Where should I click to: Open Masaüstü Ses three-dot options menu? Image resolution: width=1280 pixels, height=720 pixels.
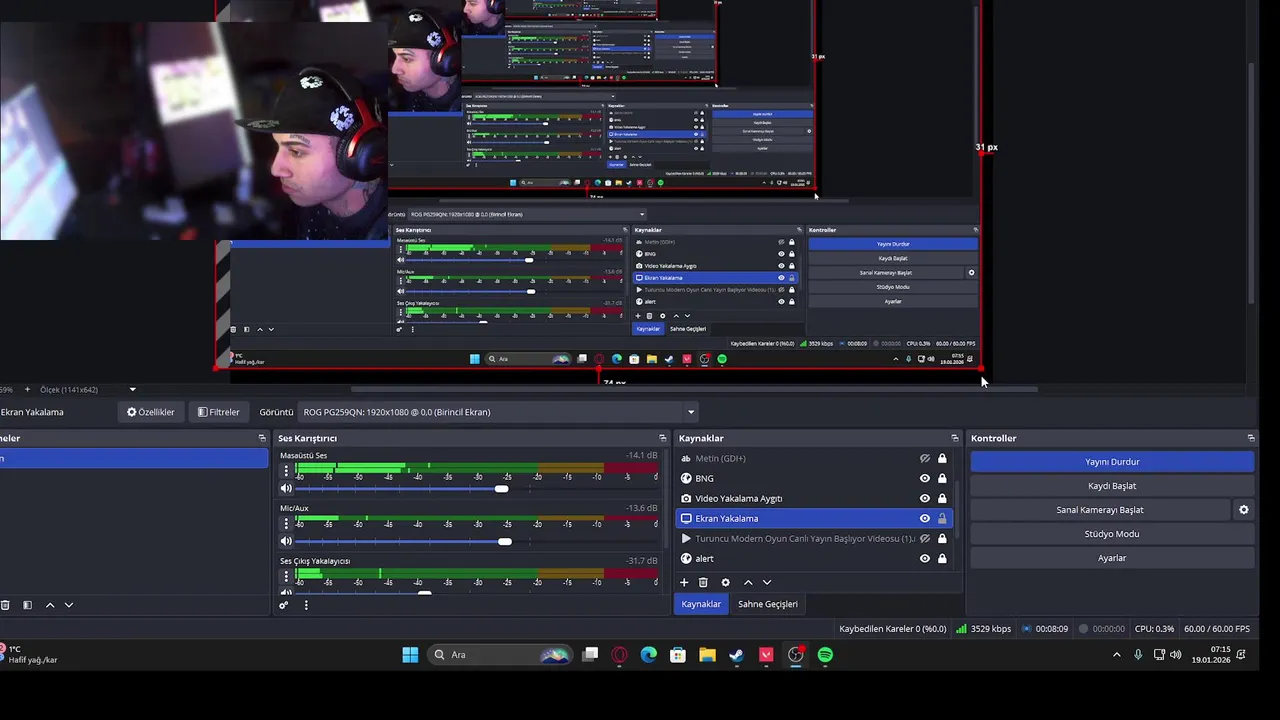point(286,470)
